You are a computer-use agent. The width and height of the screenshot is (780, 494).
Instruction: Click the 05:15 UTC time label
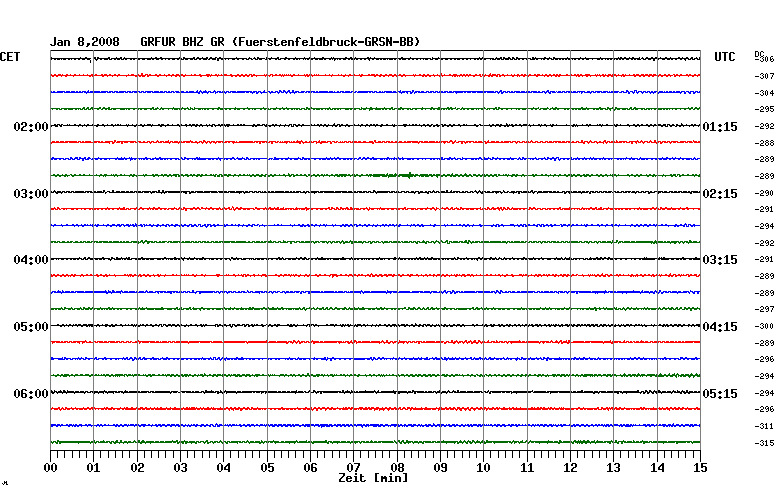pos(720,394)
